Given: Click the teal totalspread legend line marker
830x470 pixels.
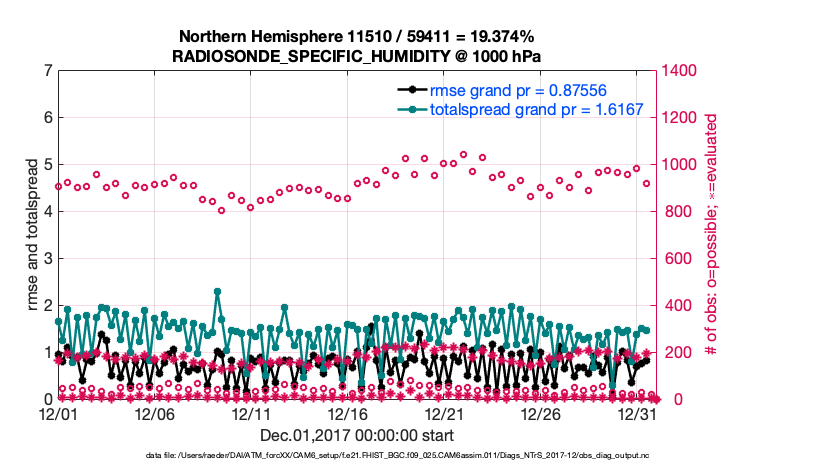Looking at the screenshot, I should (x=409, y=108).
